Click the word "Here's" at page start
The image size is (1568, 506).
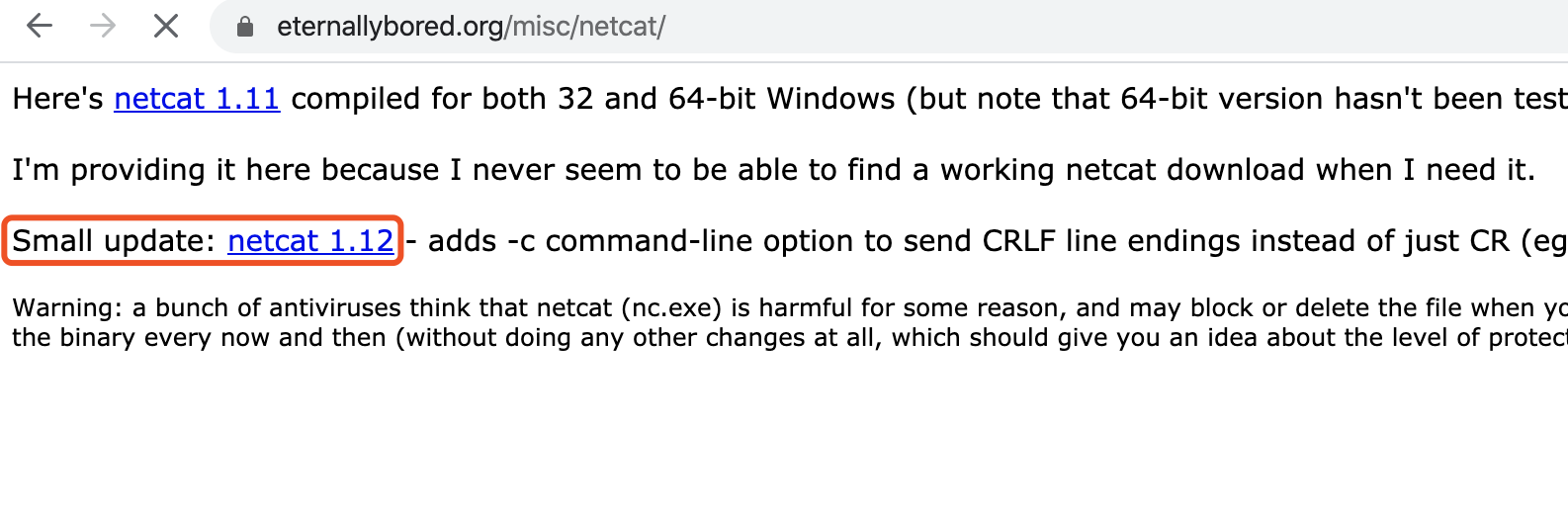coord(57,99)
